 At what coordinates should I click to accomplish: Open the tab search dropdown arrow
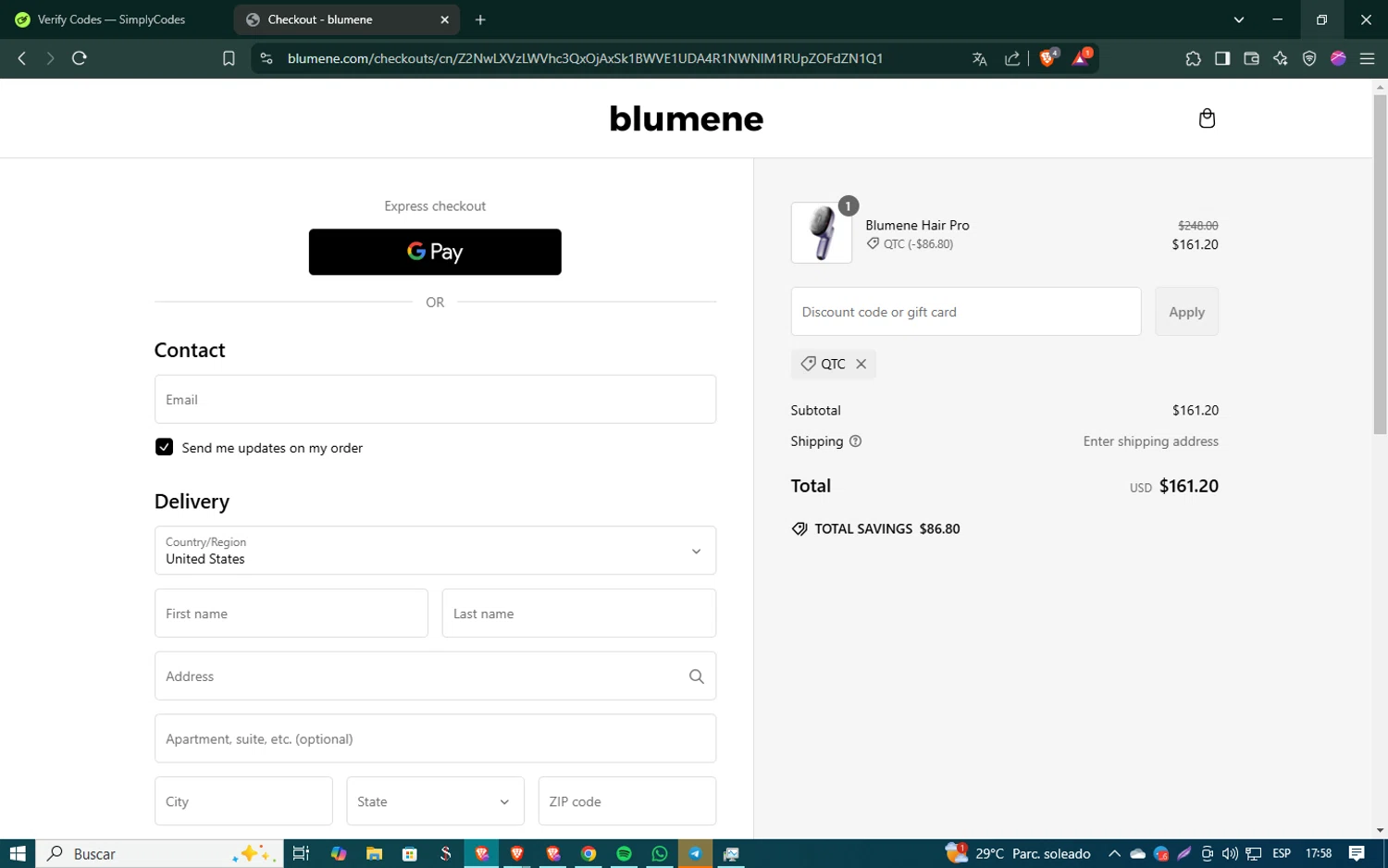click(1239, 19)
